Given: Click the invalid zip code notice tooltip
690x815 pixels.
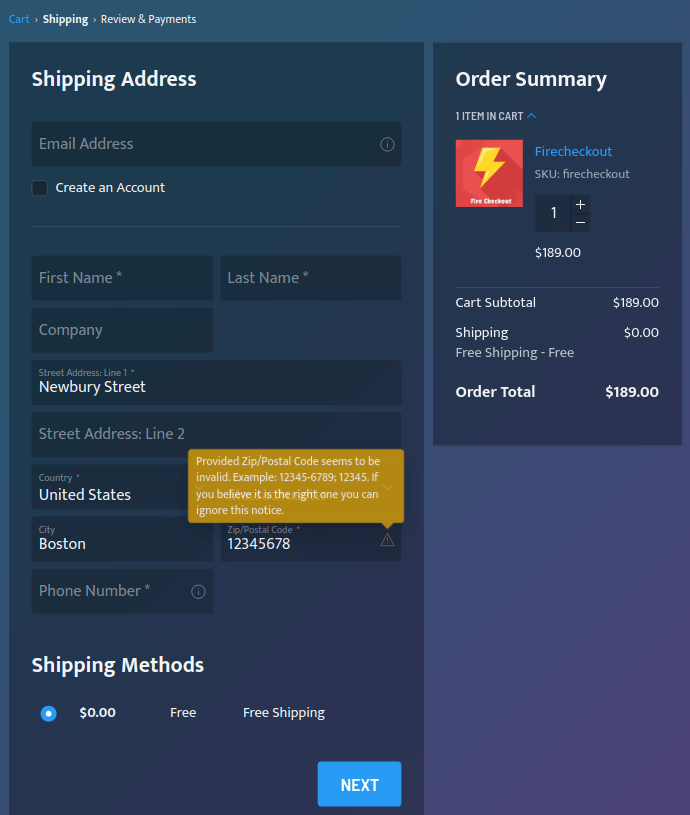Looking at the screenshot, I should 296,486.
